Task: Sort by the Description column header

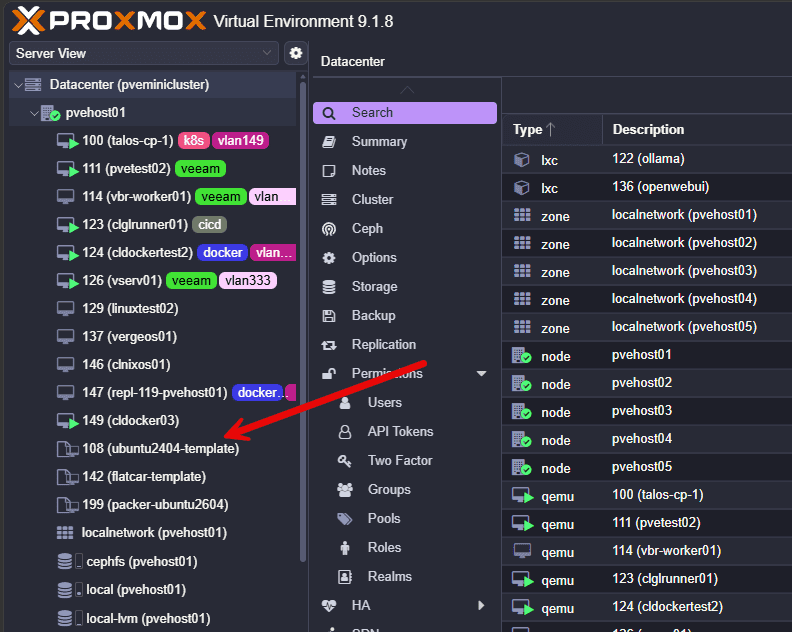Action: tap(697, 129)
